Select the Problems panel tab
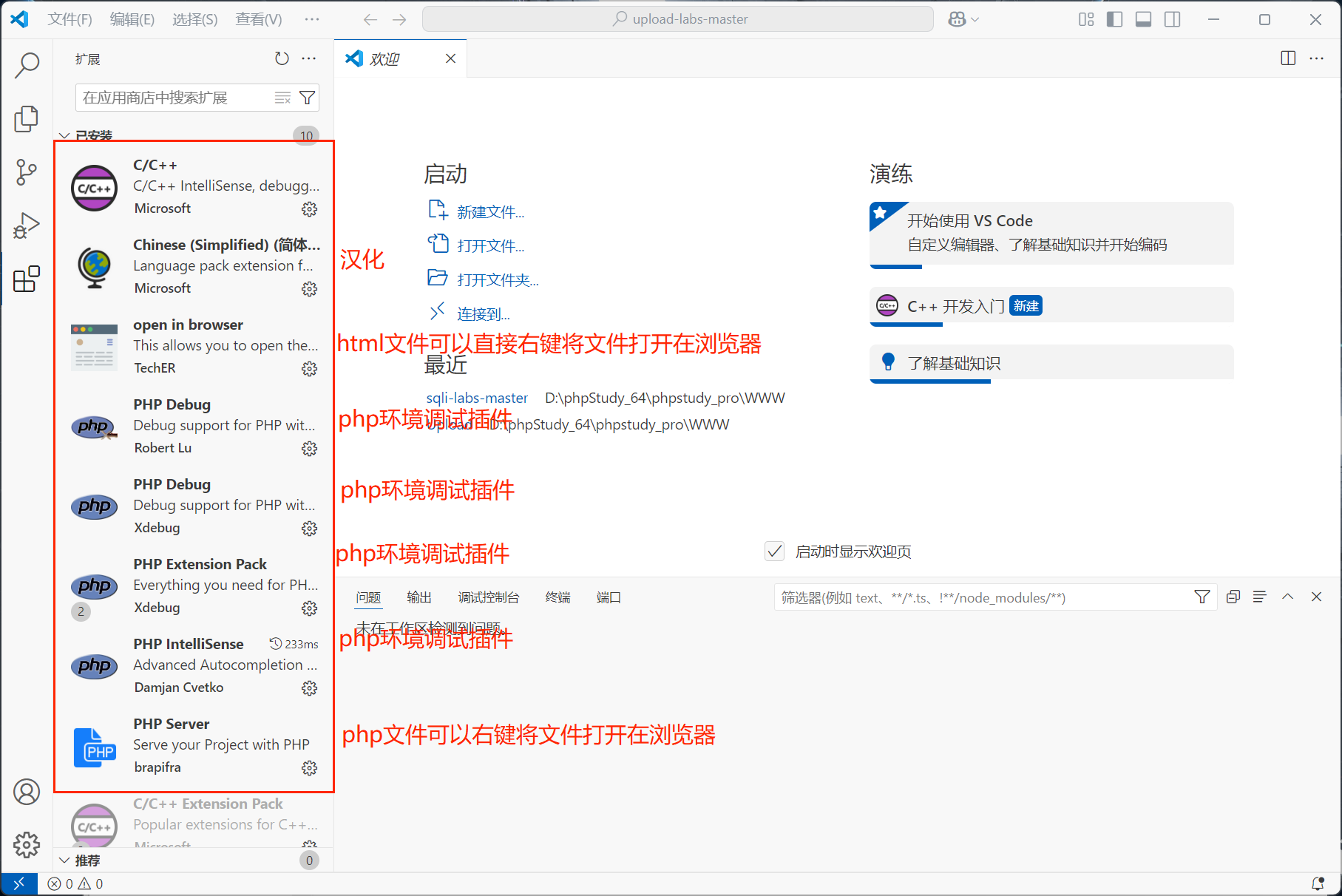1342x896 pixels. (x=368, y=597)
